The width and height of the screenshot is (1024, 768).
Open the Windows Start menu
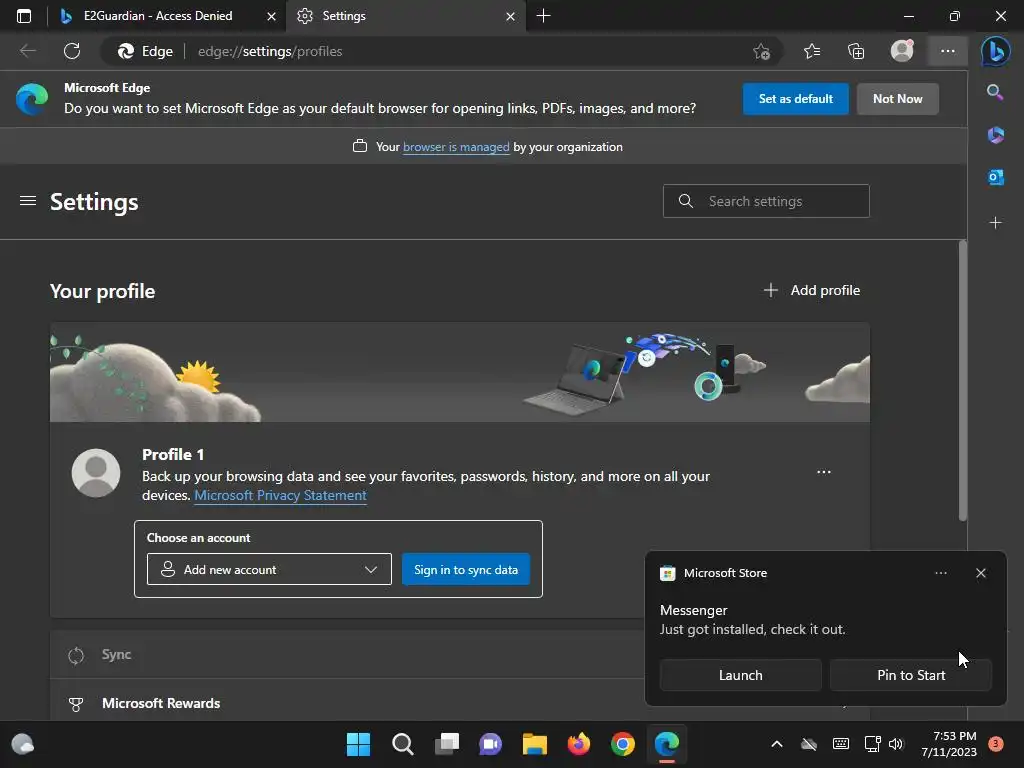358,744
